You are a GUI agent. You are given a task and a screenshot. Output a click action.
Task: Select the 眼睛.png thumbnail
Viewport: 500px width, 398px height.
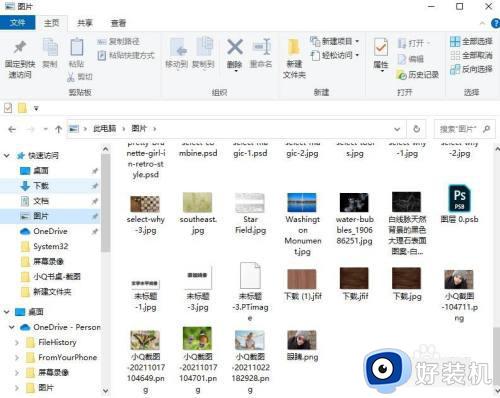[x=302, y=340]
